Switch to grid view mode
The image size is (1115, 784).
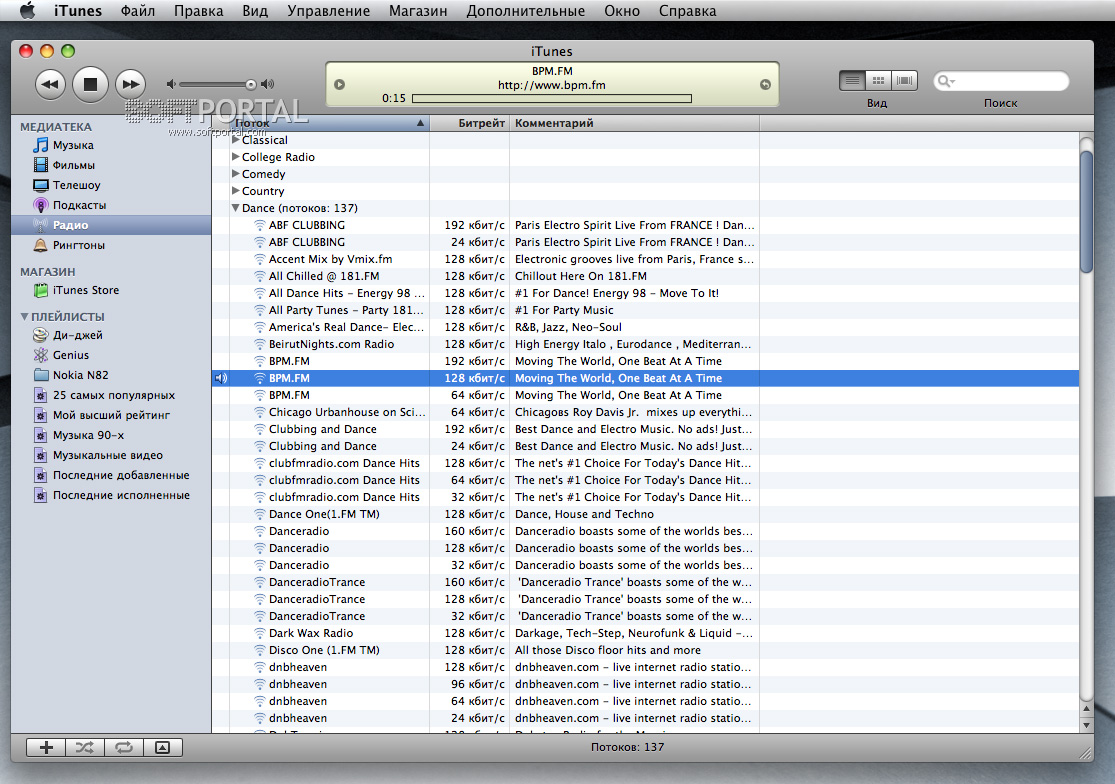[x=878, y=81]
